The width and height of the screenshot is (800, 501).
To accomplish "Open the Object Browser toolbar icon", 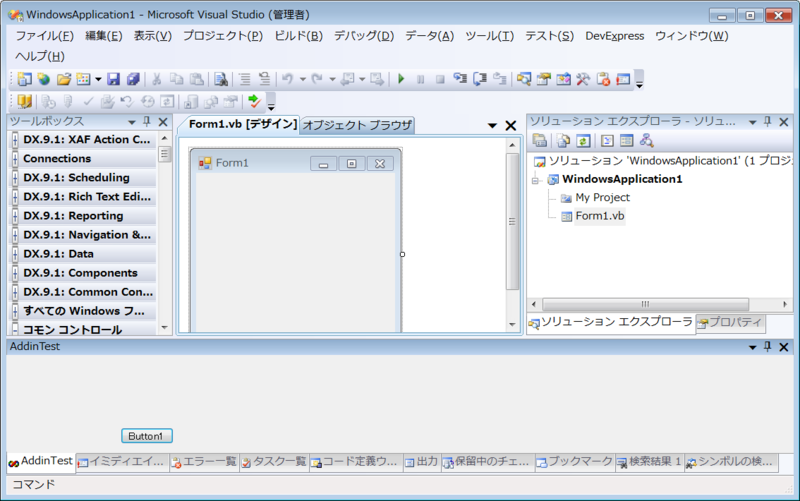I will coord(564,79).
